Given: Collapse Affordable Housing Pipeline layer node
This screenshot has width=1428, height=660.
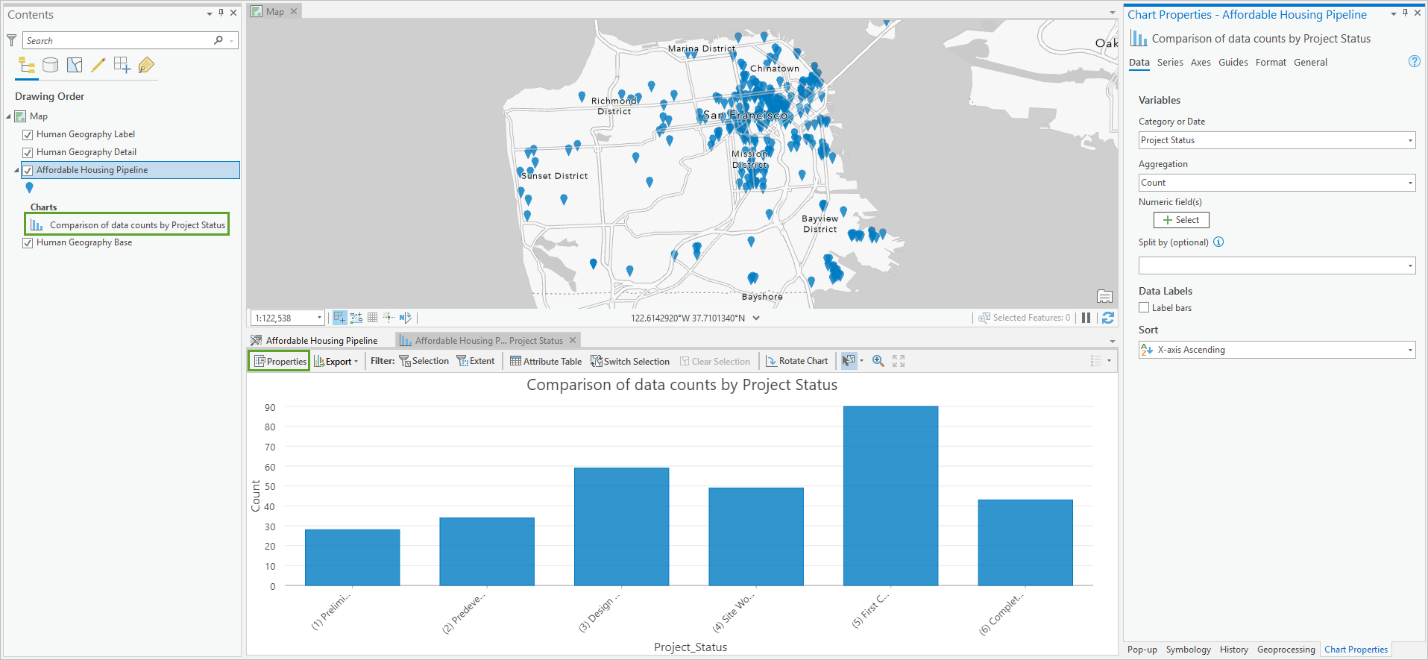Looking at the screenshot, I should (x=15, y=170).
